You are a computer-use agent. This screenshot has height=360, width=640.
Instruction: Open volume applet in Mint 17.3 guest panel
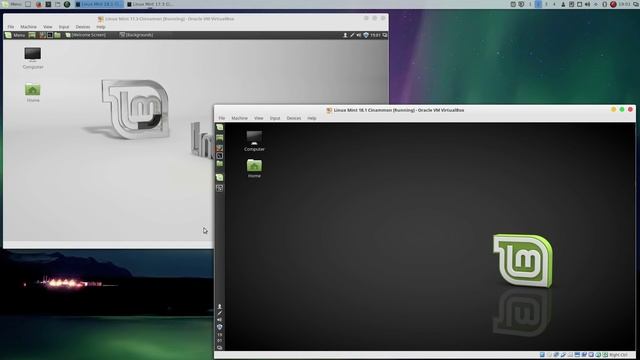pyautogui.click(x=359, y=35)
